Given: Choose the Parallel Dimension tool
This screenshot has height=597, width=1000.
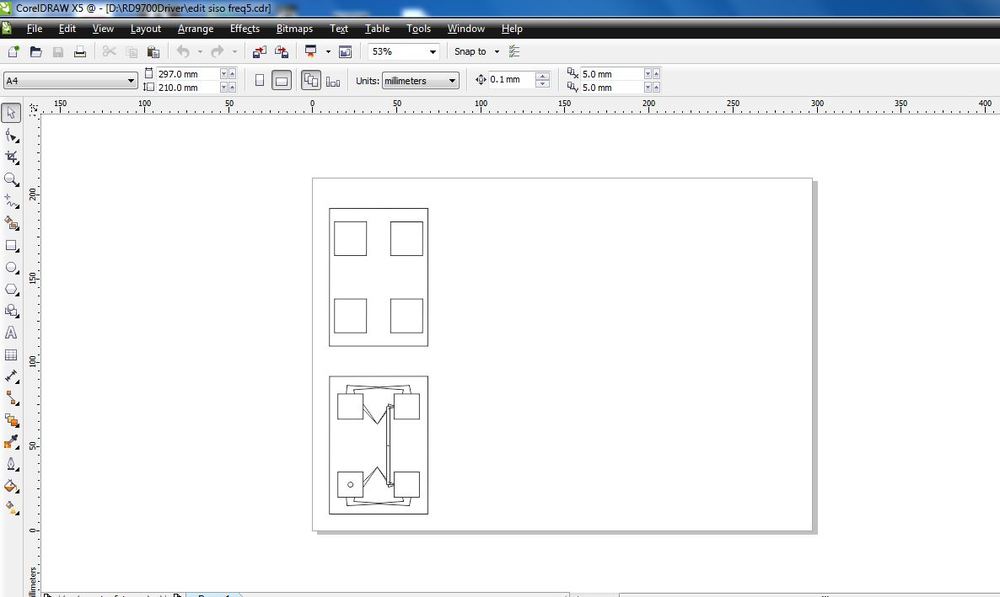Looking at the screenshot, I should pyautogui.click(x=11, y=377).
